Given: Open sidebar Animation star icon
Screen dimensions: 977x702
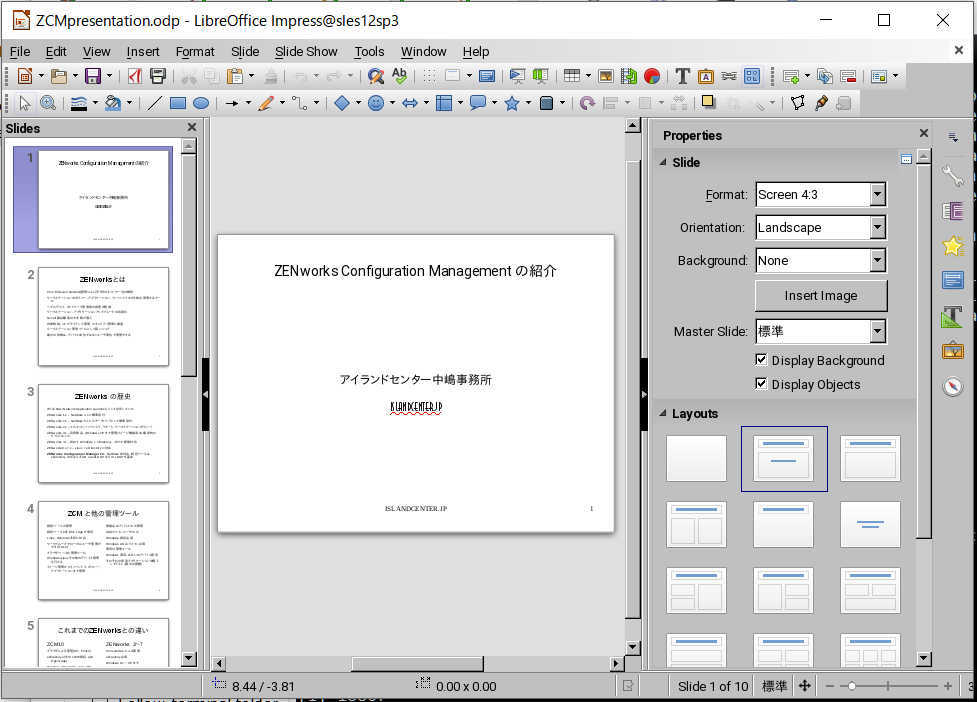Looking at the screenshot, I should pyautogui.click(x=953, y=246).
